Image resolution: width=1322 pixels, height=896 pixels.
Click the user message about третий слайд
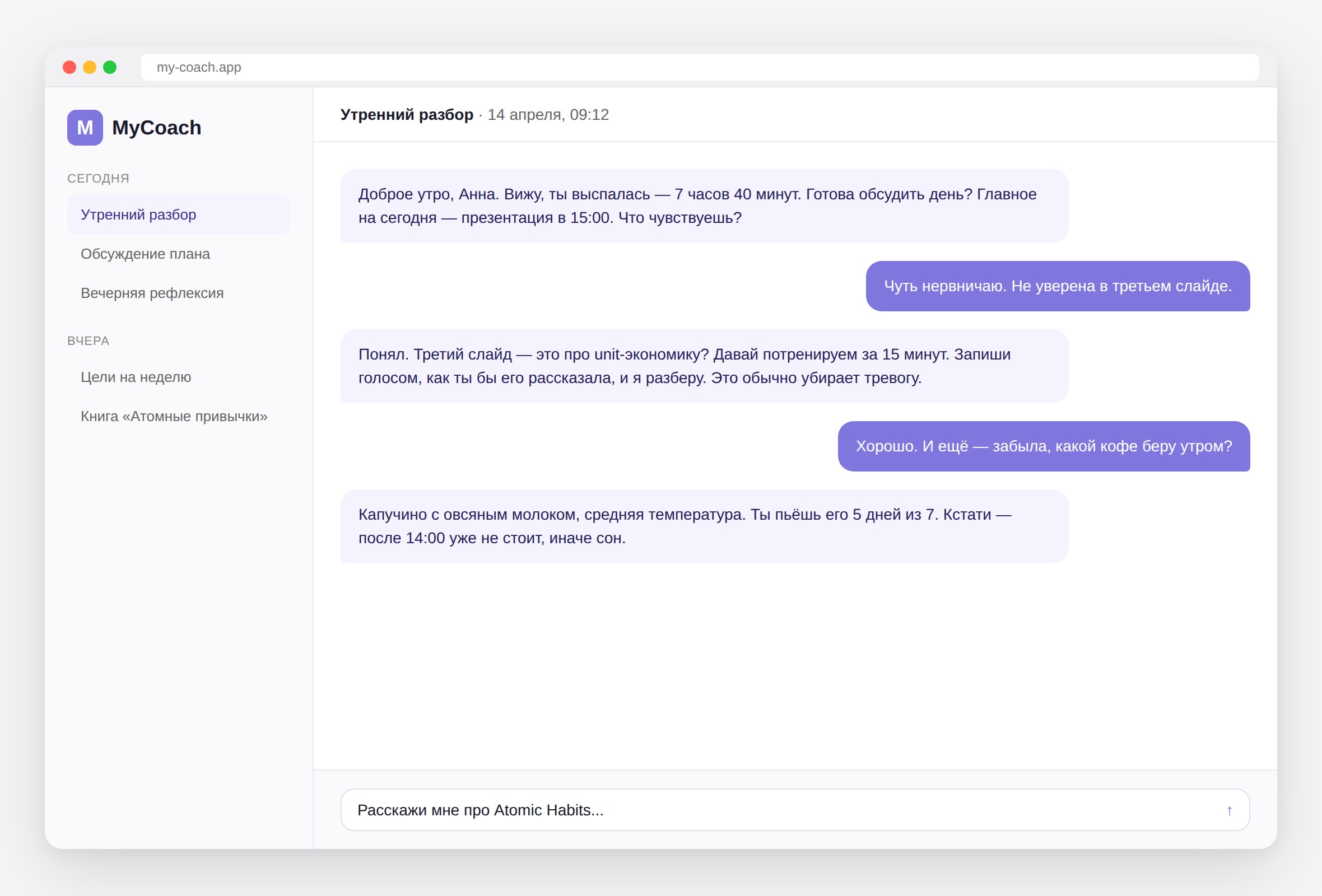1058,286
